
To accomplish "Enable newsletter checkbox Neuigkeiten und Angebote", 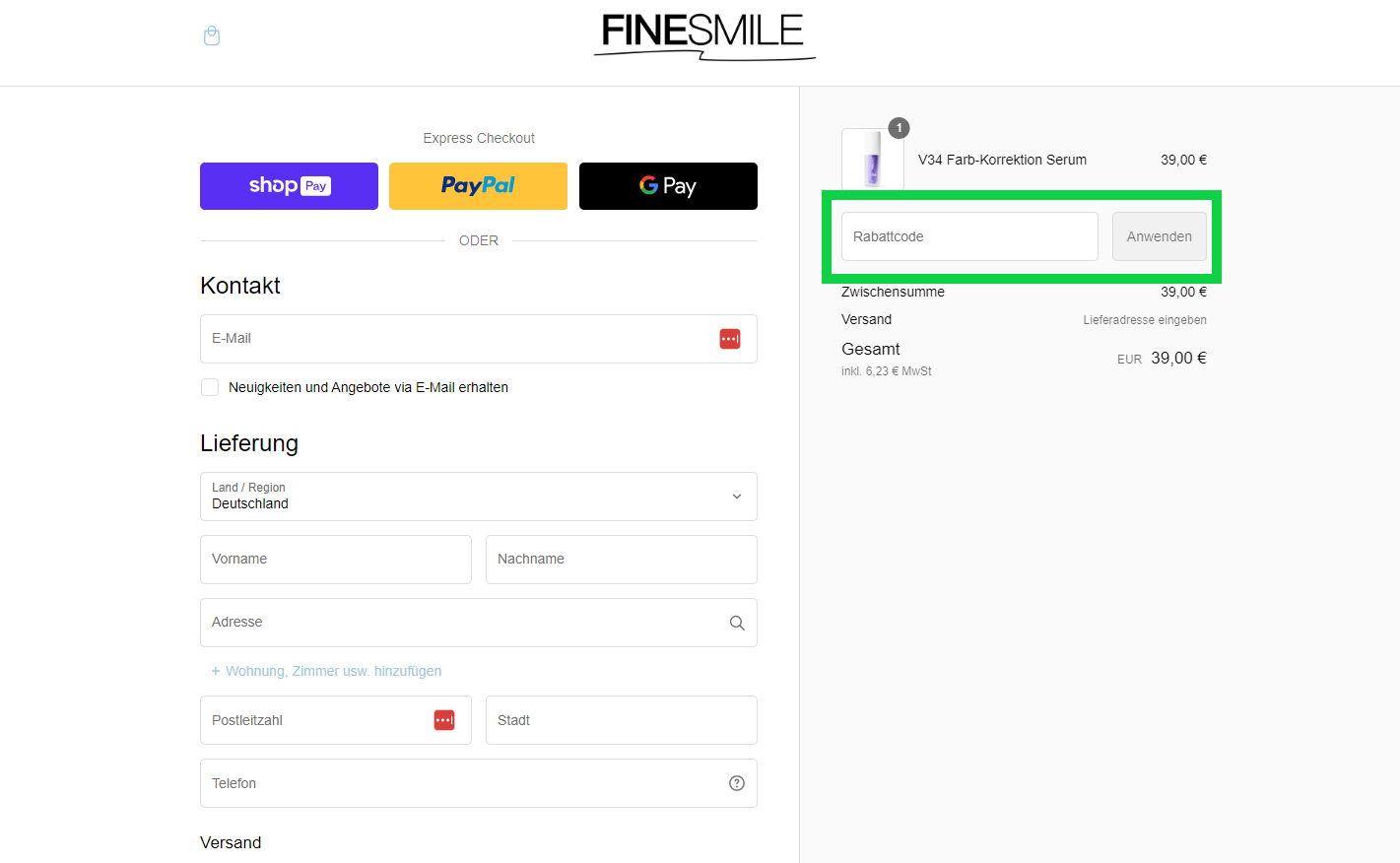I will pos(210,387).
